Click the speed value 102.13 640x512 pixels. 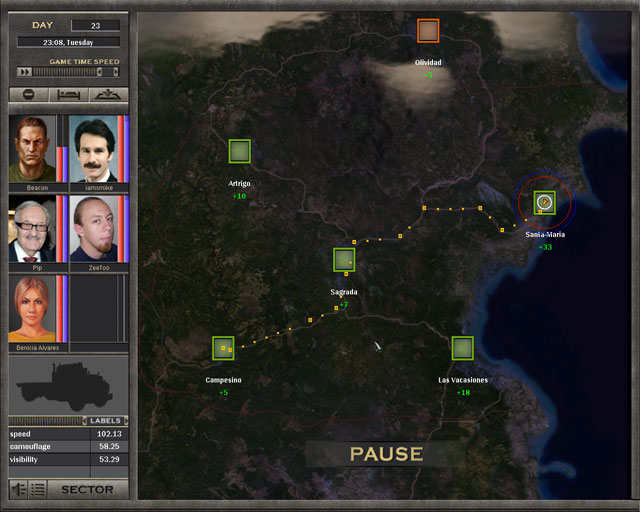pos(109,434)
